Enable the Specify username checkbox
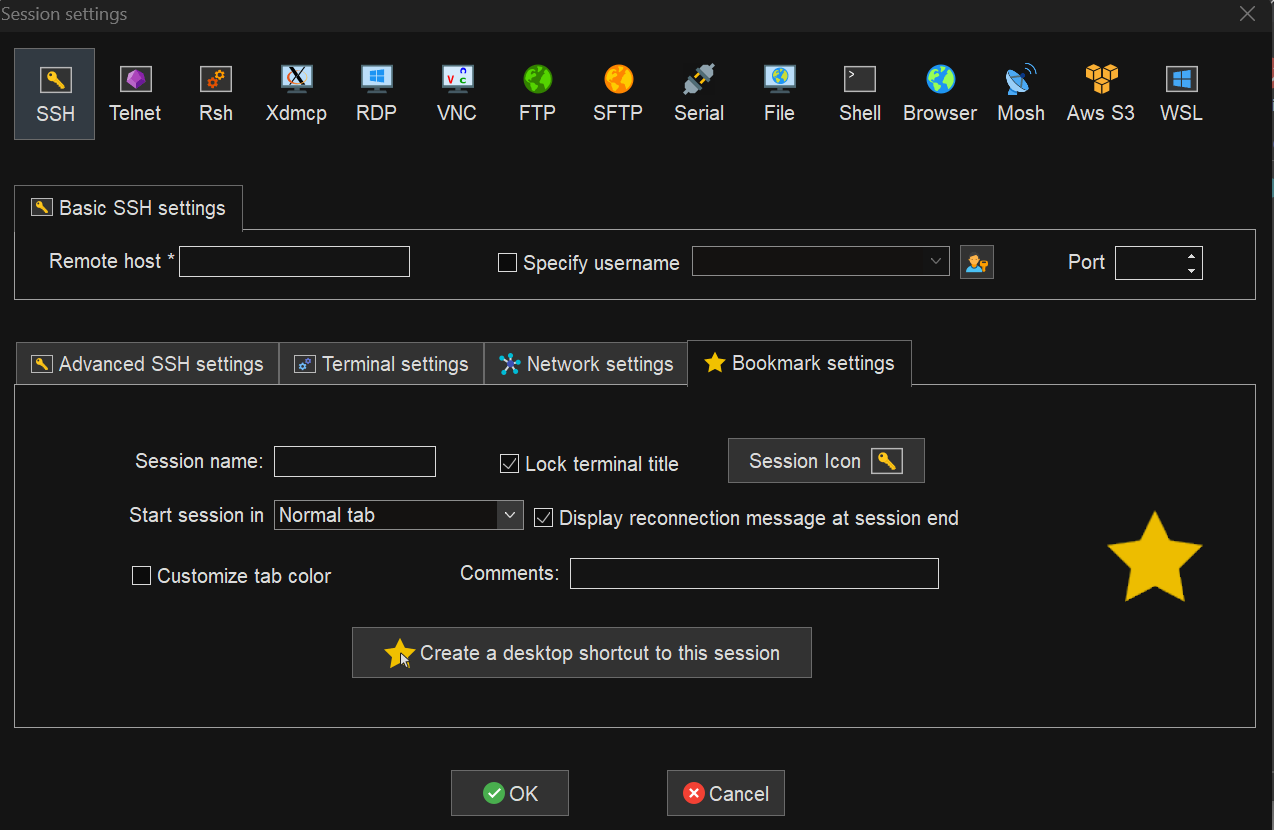 507,262
